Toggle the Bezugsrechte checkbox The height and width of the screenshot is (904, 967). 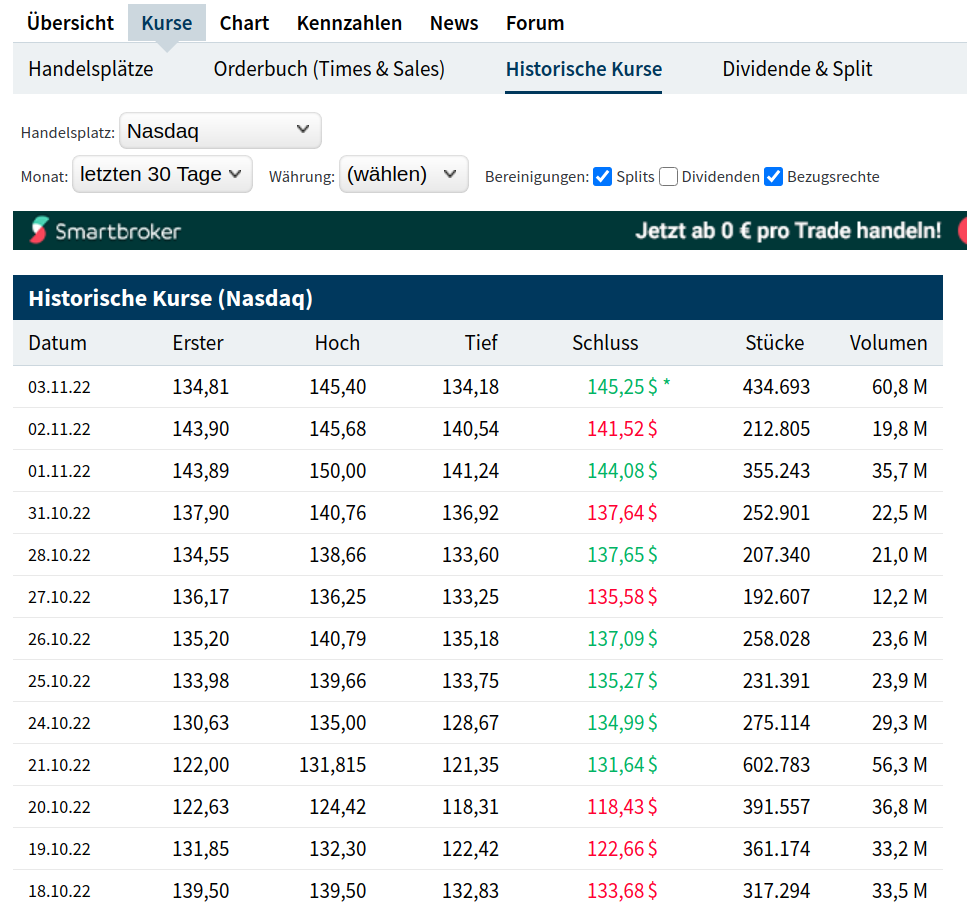click(773, 177)
